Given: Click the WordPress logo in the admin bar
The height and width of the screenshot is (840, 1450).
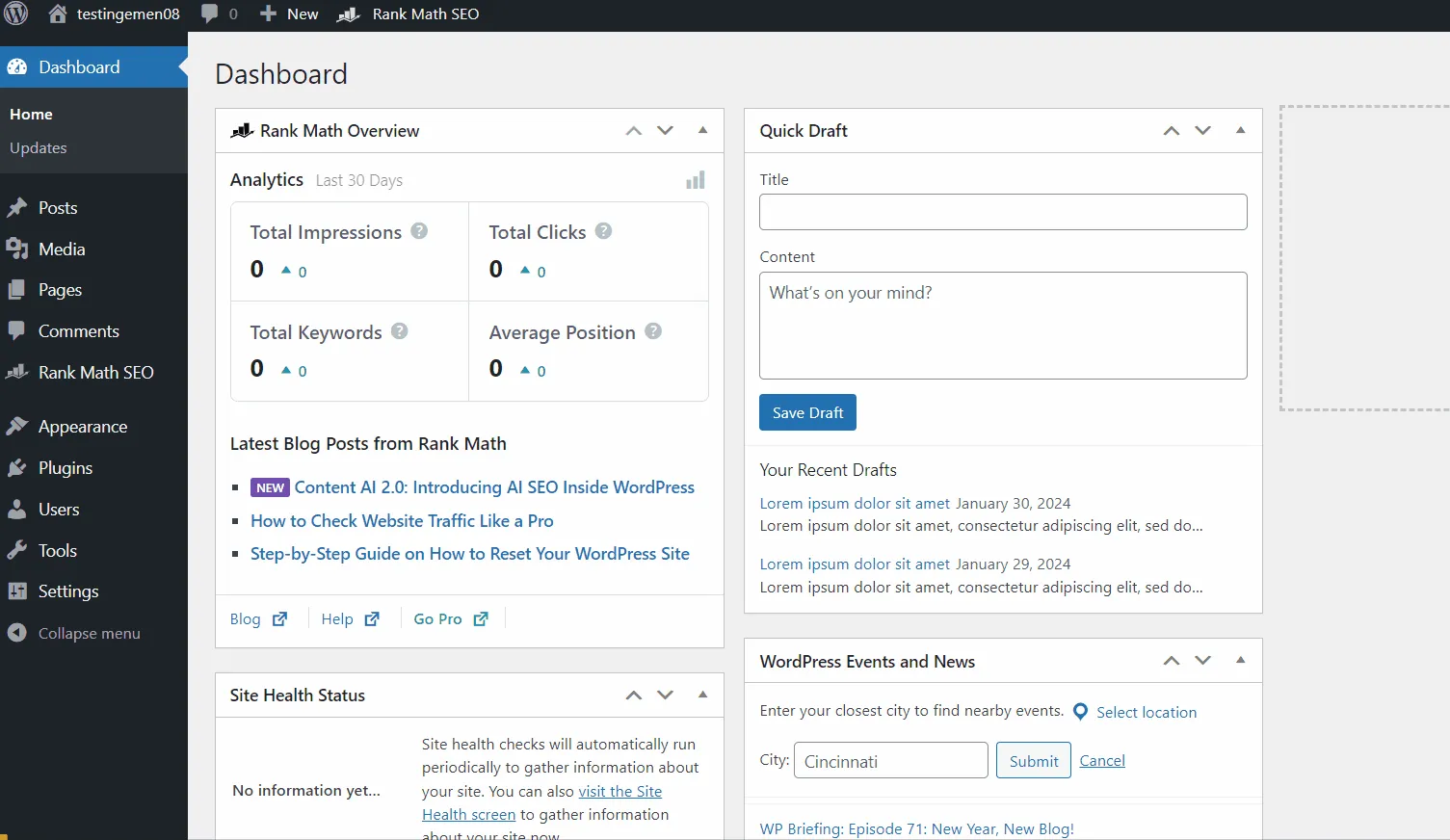Looking at the screenshot, I should [x=15, y=13].
